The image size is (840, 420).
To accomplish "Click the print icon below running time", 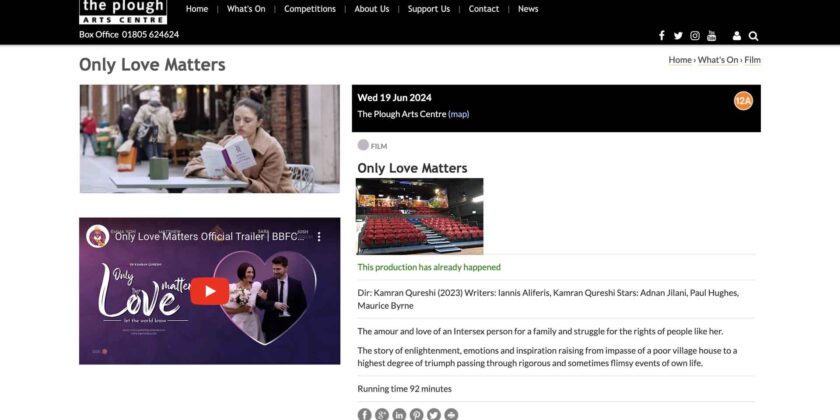I will click(451, 414).
